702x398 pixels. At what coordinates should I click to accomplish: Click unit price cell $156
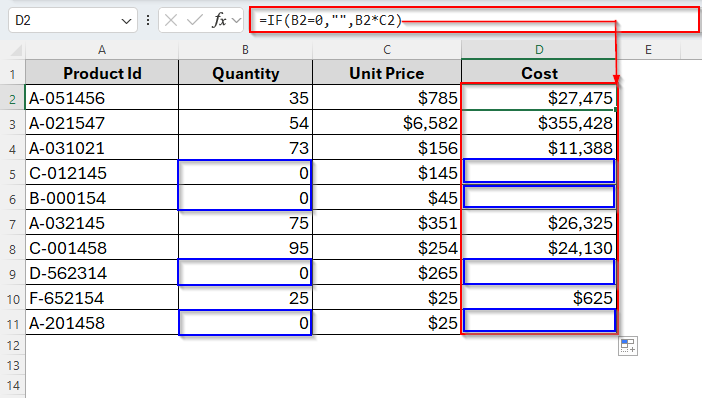[x=387, y=148]
